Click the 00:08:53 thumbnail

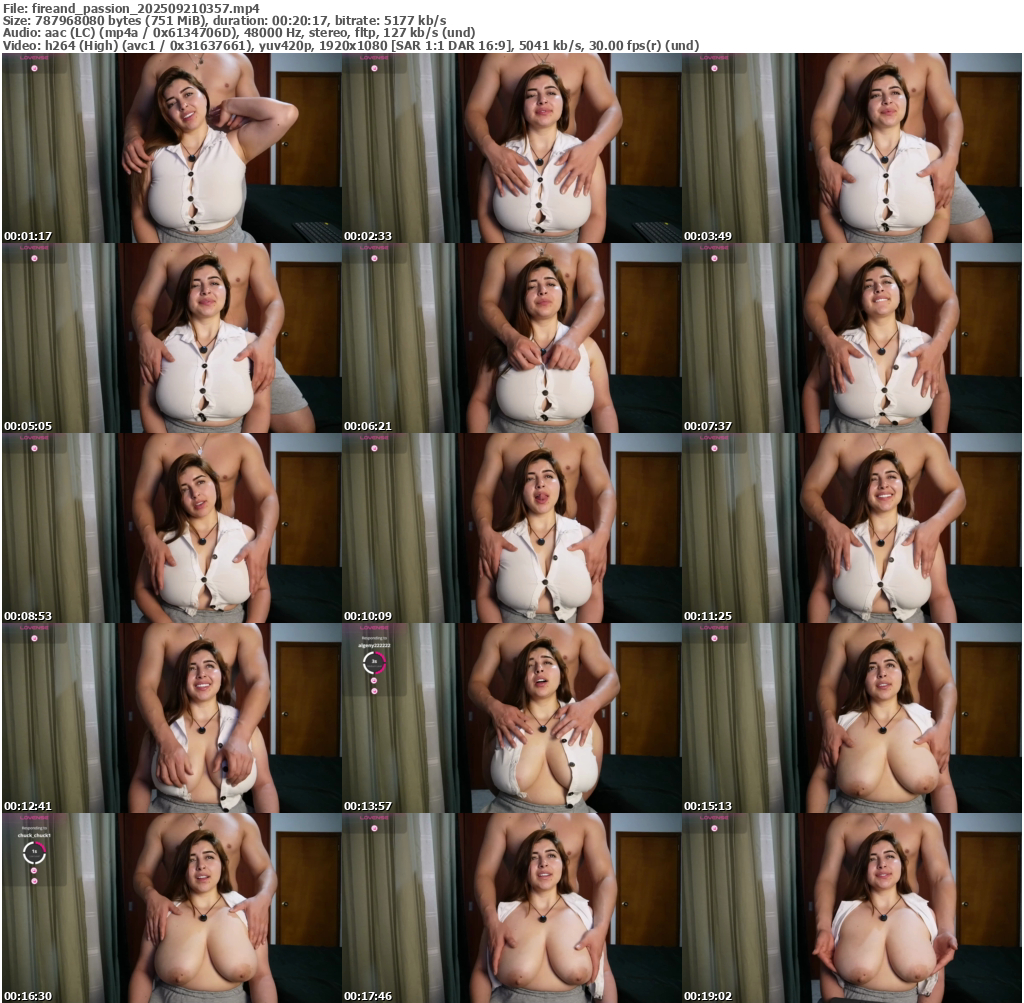[x=171, y=528]
